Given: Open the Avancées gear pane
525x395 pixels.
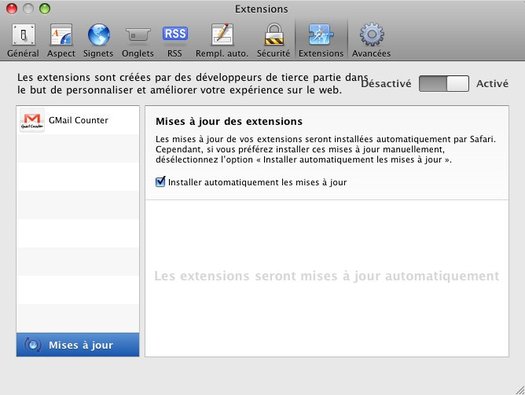Looking at the screenshot, I should (x=371, y=41).
